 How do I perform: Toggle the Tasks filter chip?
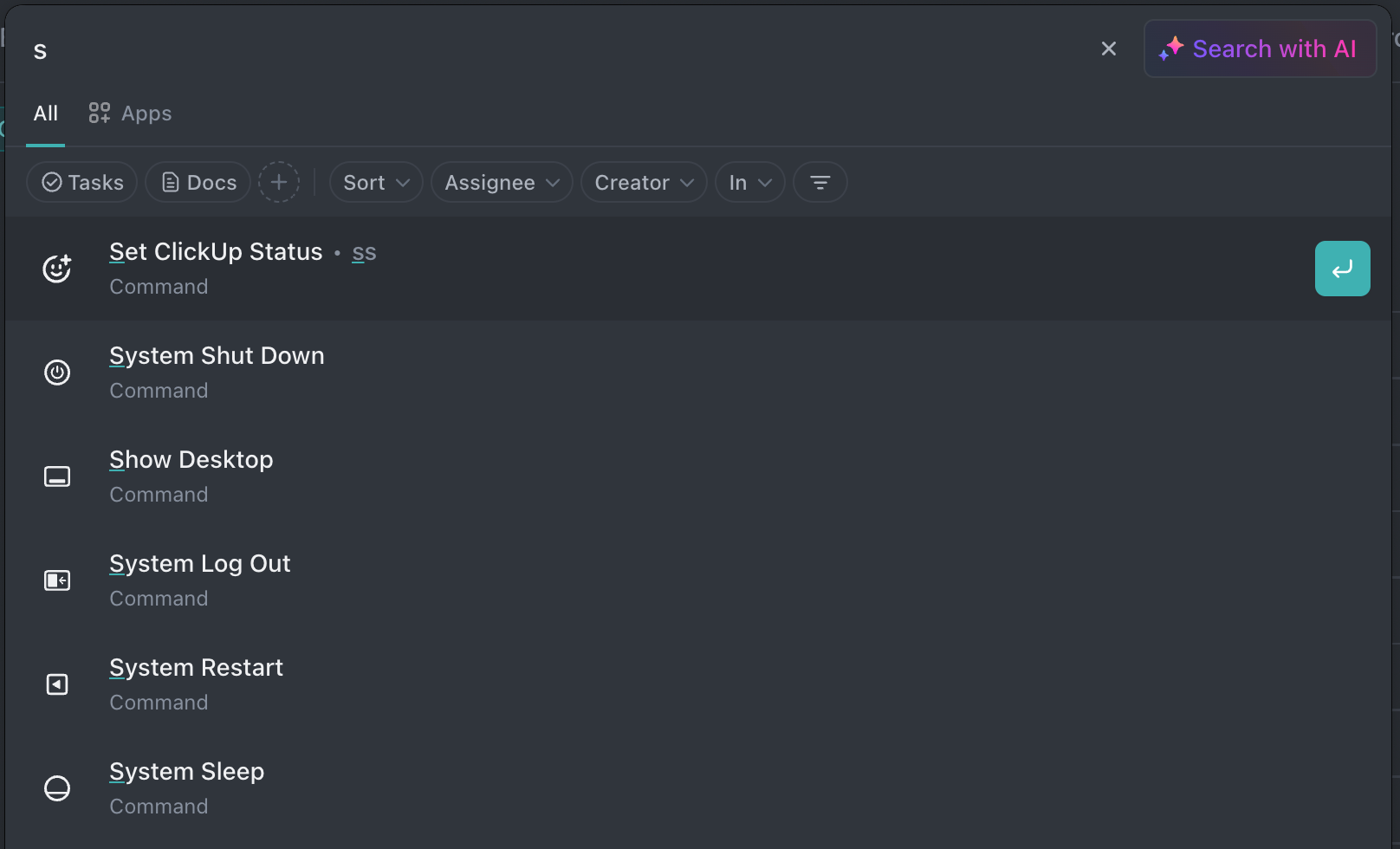coord(82,182)
